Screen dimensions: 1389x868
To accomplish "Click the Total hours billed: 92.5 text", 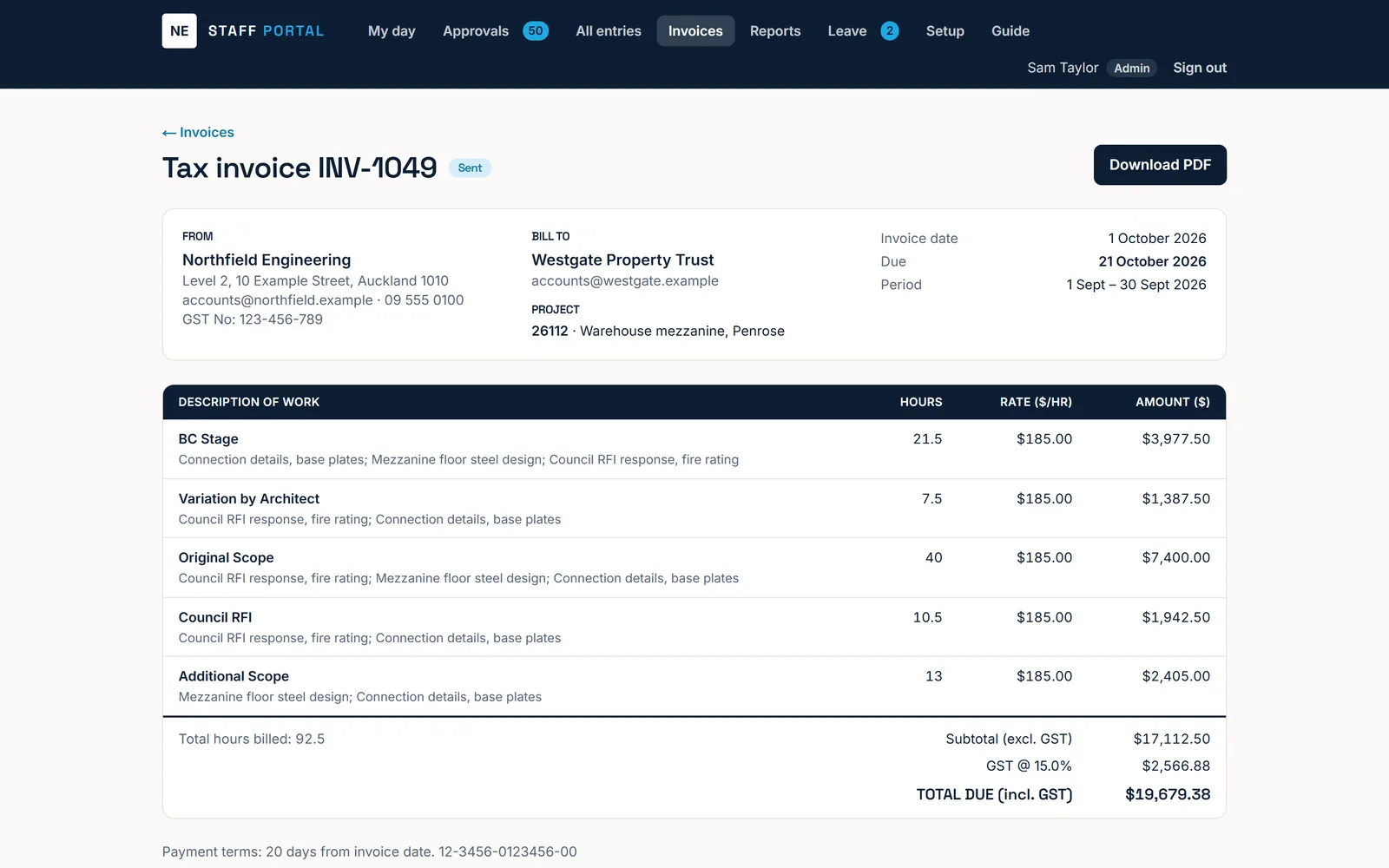I will tap(252, 739).
